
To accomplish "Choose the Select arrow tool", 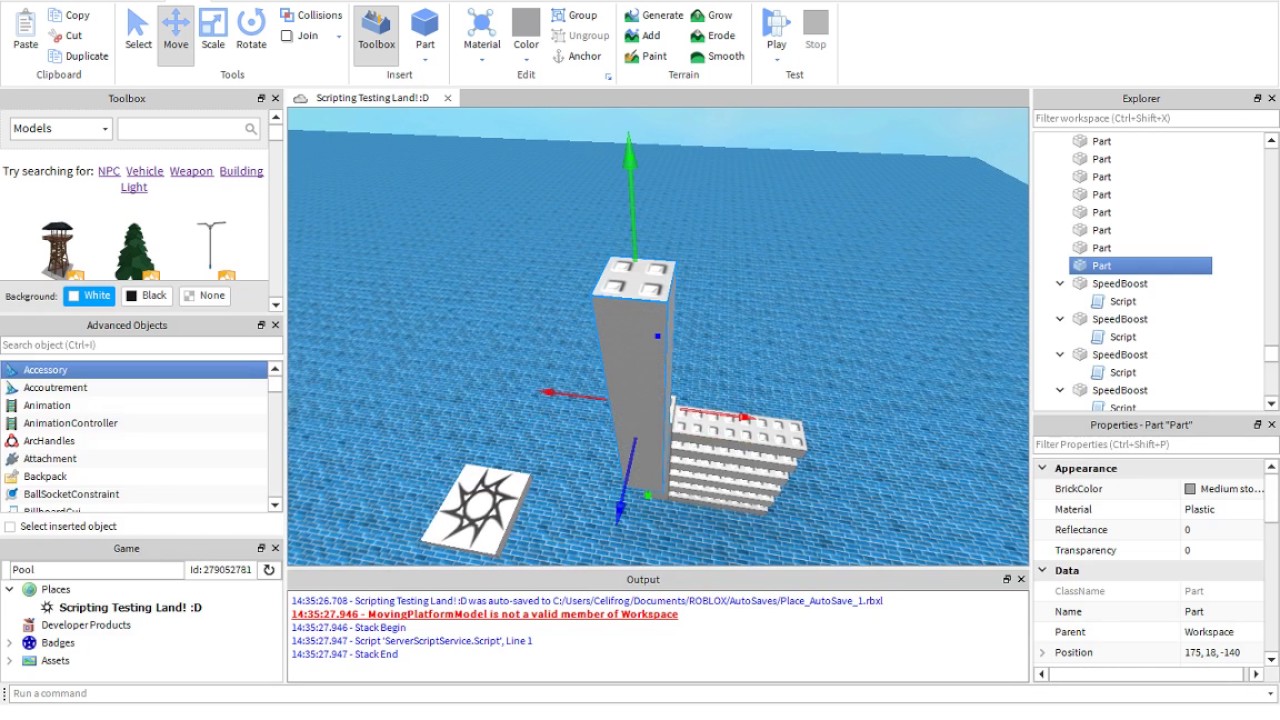I will 138,29.
